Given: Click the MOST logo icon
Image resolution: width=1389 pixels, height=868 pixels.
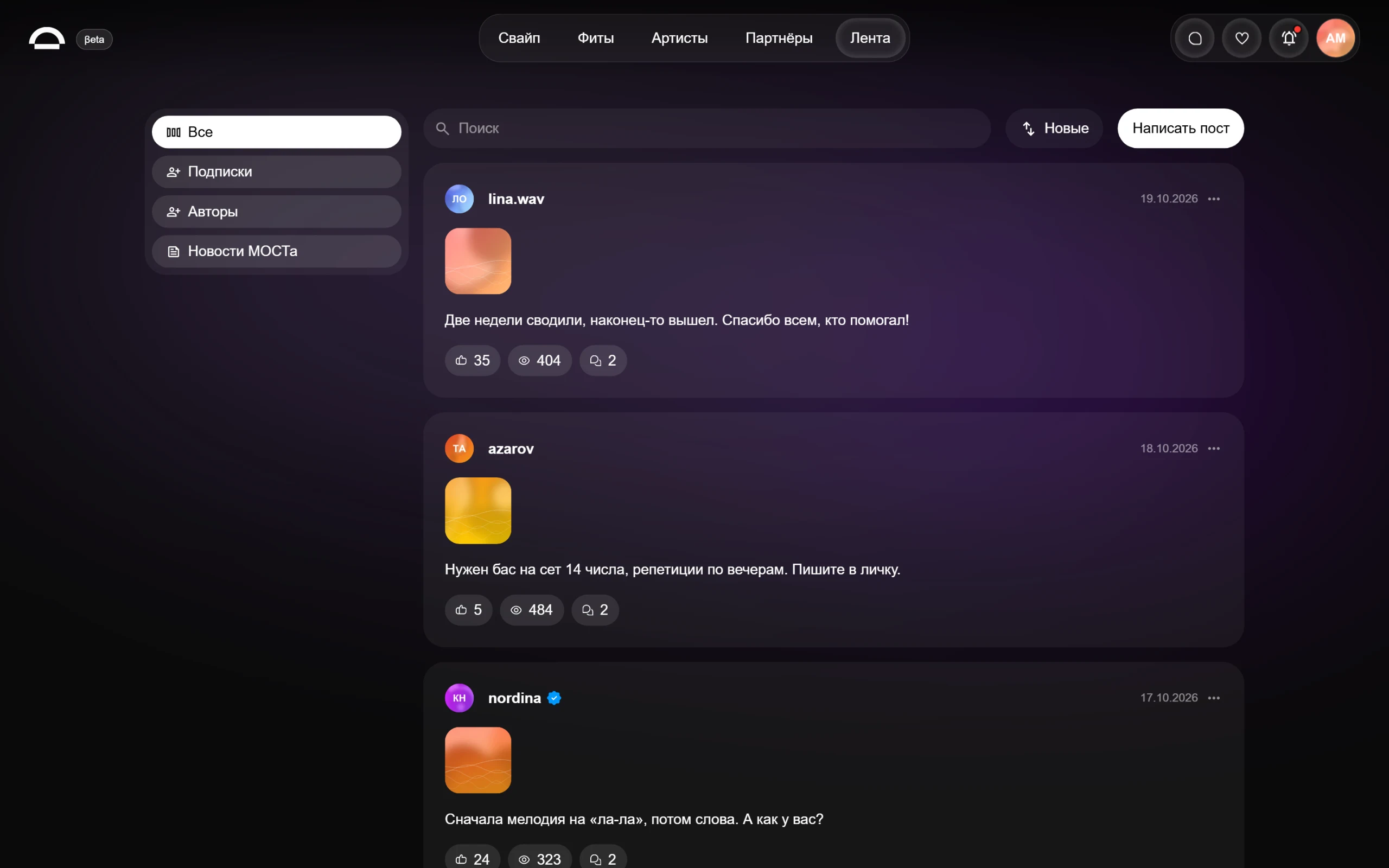Looking at the screenshot, I should coord(47,39).
